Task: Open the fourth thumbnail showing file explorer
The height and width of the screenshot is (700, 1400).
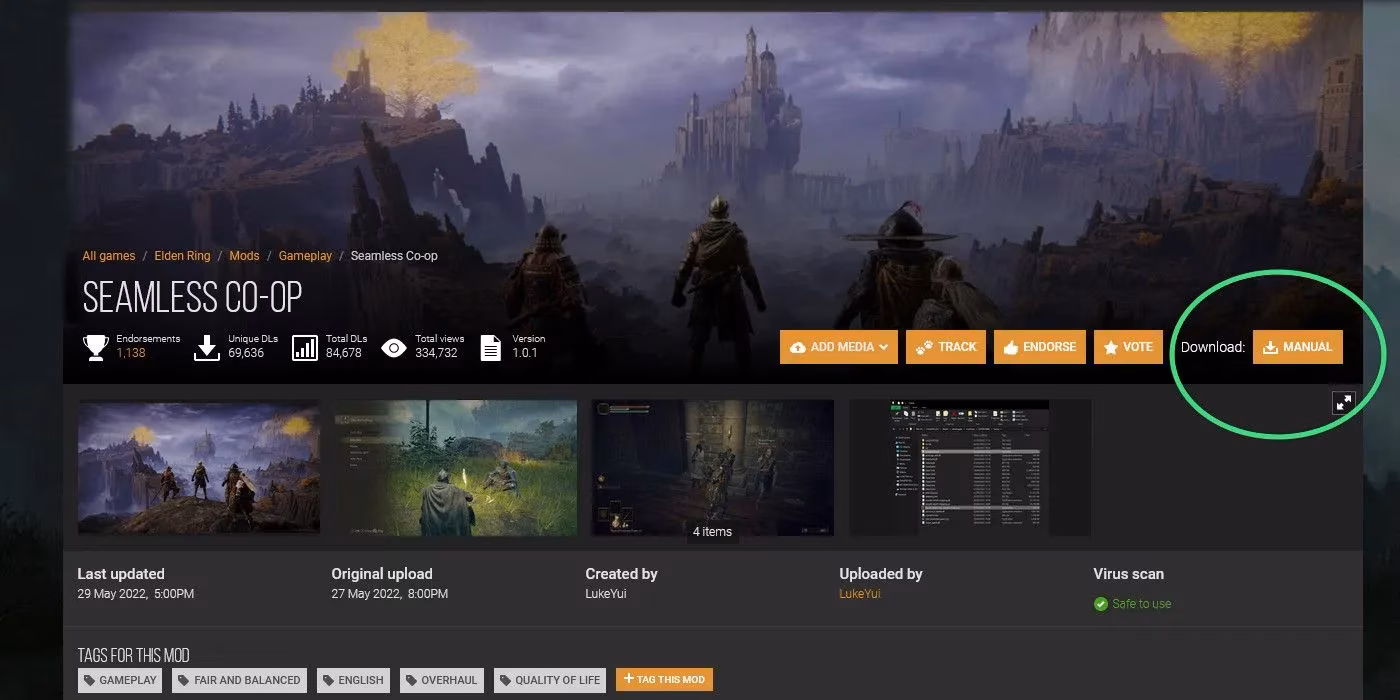Action: (970, 467)
